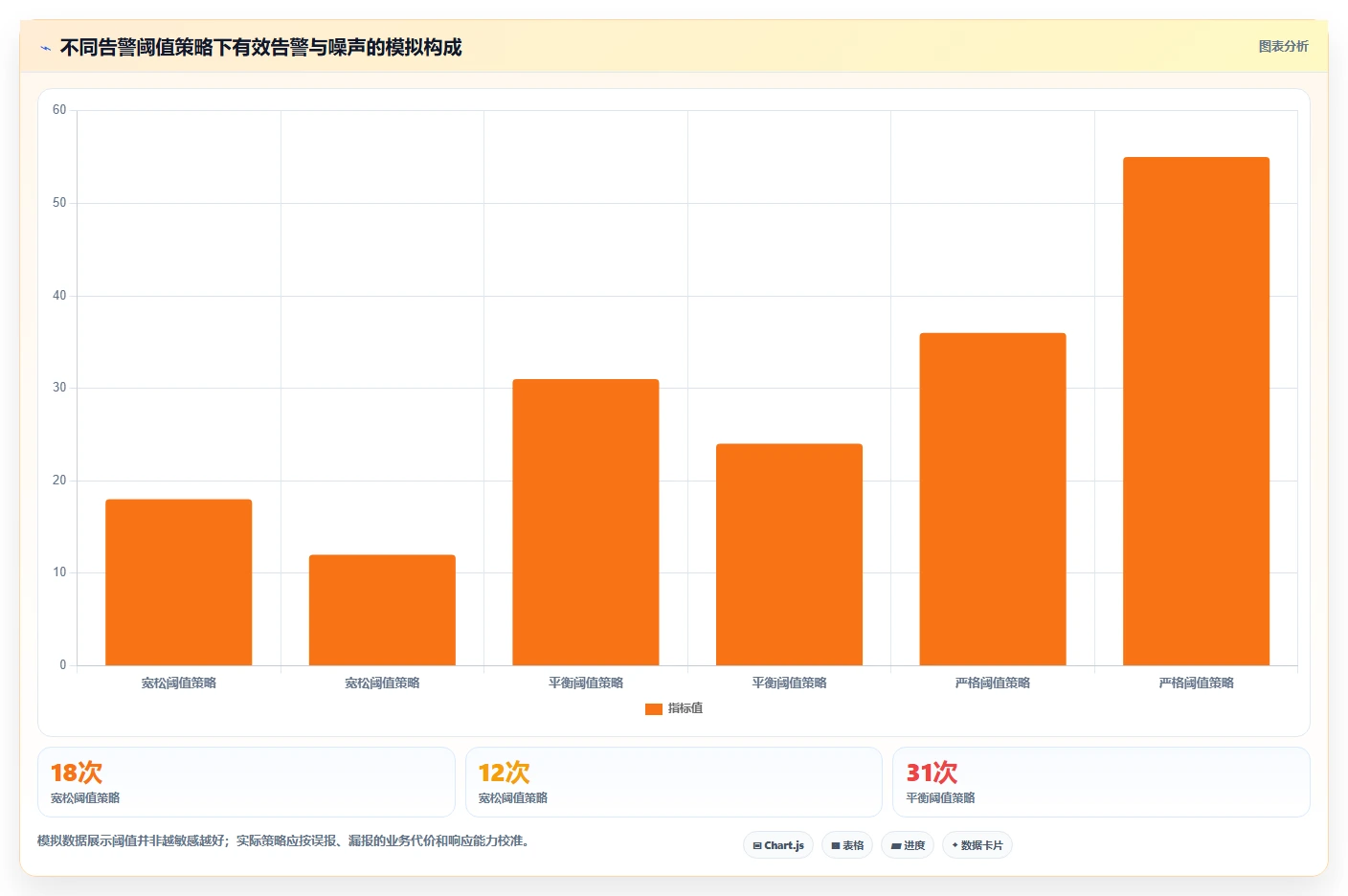Click the 表格 tag icon
Screen dimensions: 1348x896
point(836,846)
